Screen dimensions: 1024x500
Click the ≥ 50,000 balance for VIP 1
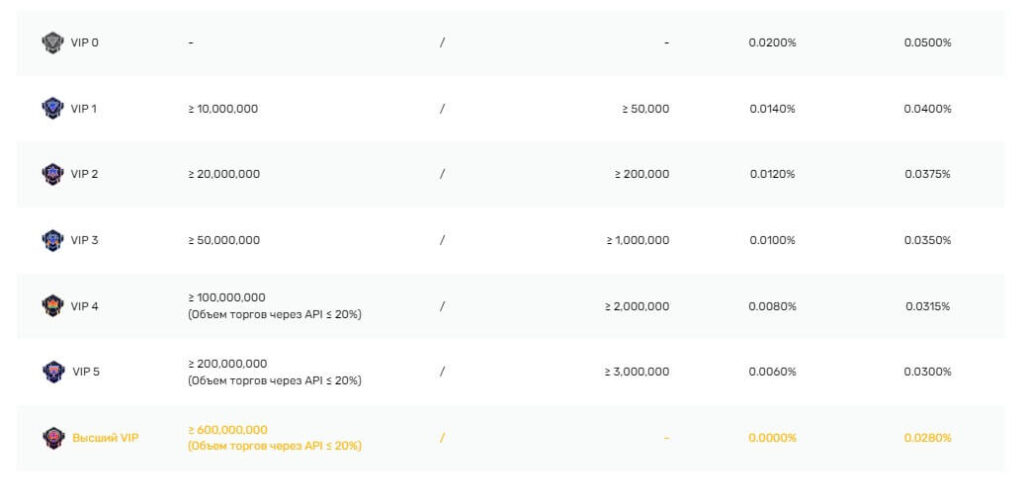(645, 109)
